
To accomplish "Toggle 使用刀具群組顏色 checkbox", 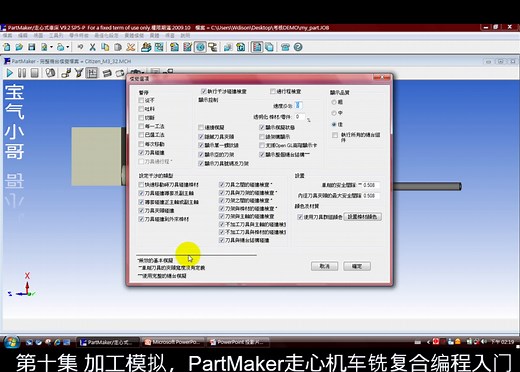I will pyautogui.click(x=300, y=217).
